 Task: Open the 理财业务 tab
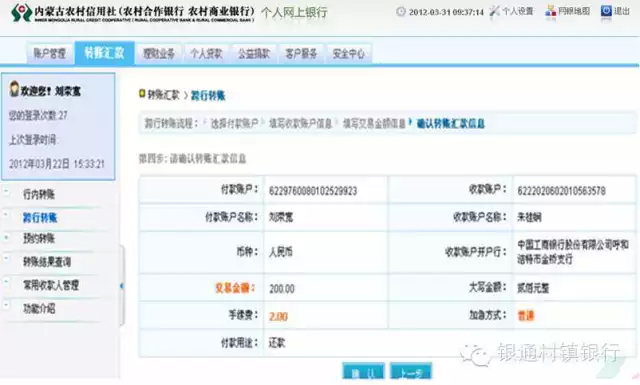coord(159,53)
